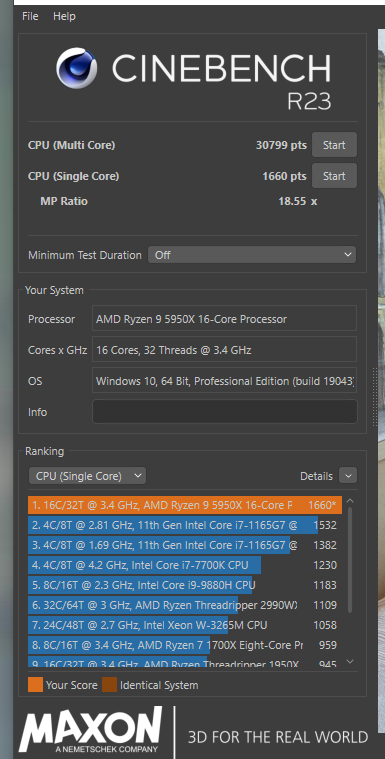Open the Help menu

64,16
